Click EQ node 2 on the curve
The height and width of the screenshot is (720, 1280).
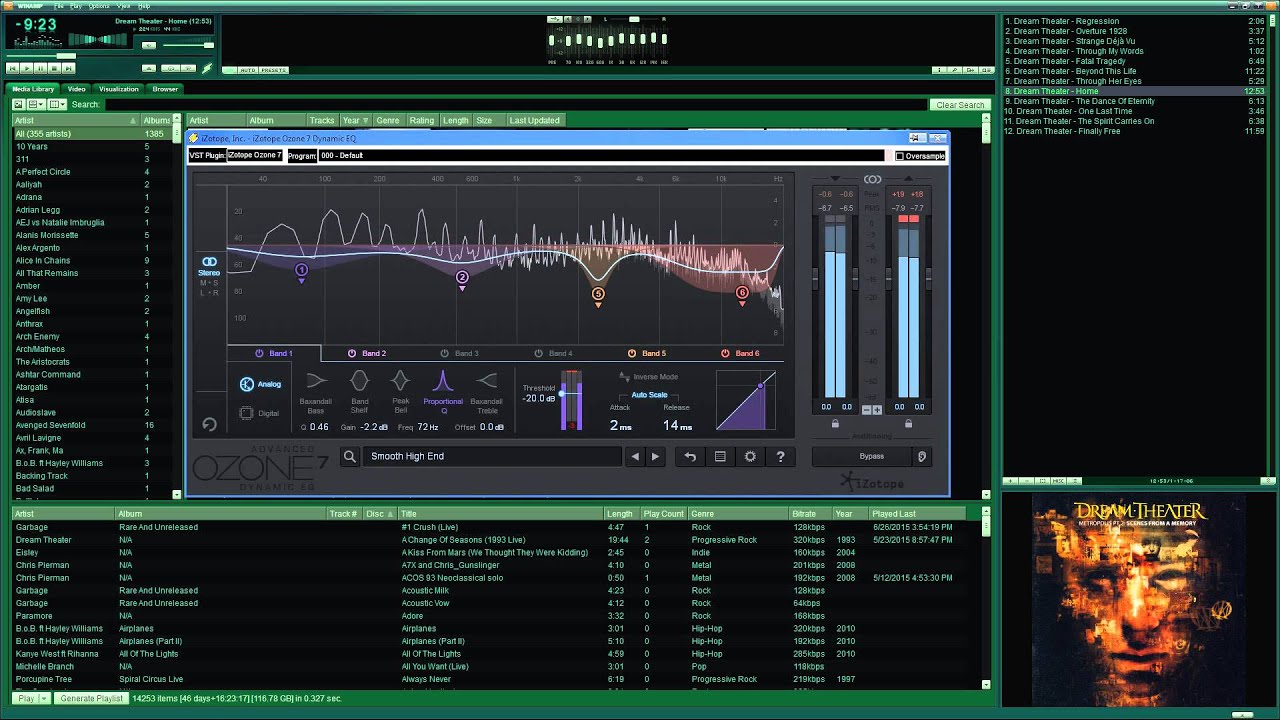pos(462,277)
